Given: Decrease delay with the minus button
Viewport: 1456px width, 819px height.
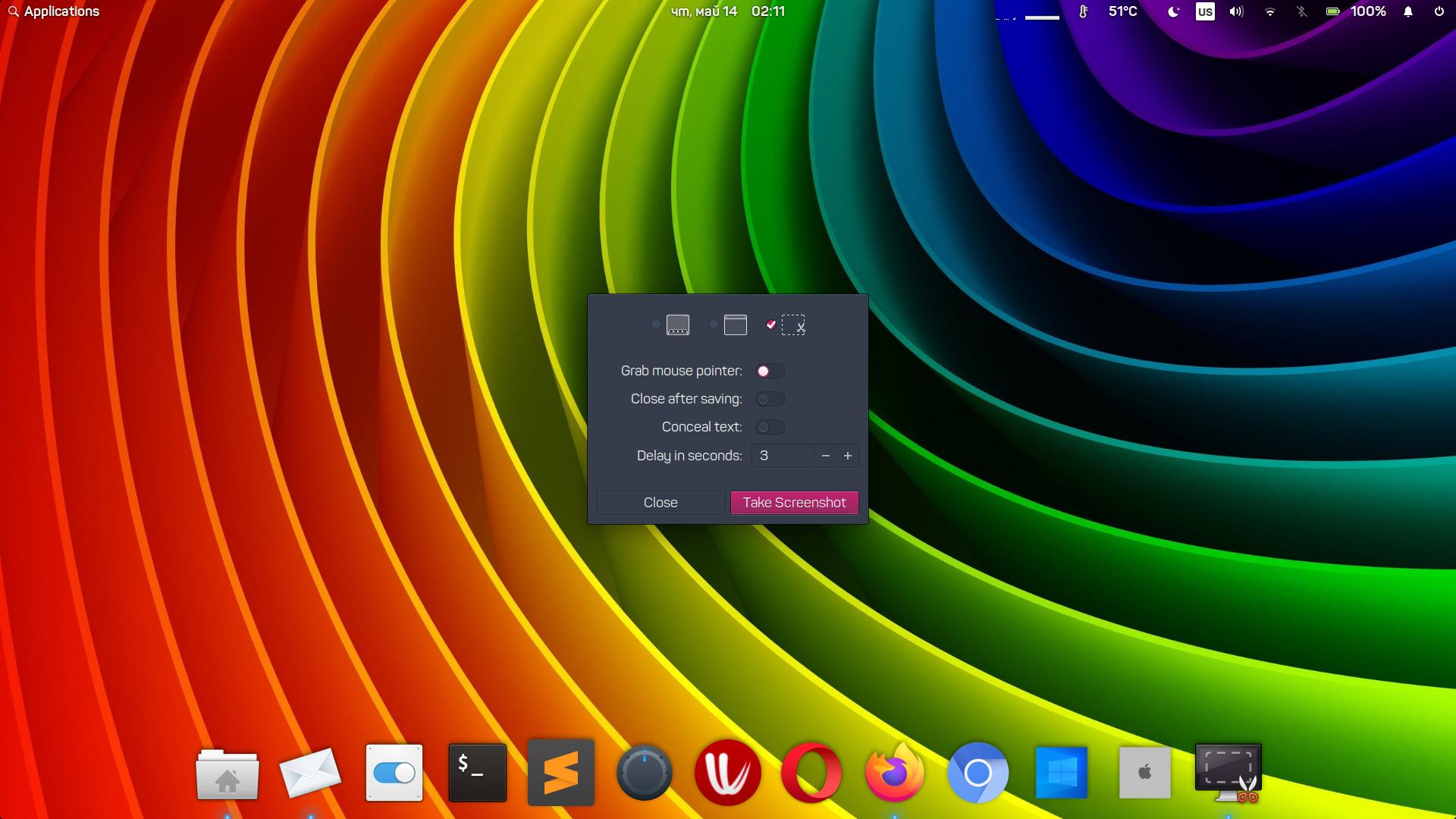Looking at the screenshot, I should coord(826,456).
